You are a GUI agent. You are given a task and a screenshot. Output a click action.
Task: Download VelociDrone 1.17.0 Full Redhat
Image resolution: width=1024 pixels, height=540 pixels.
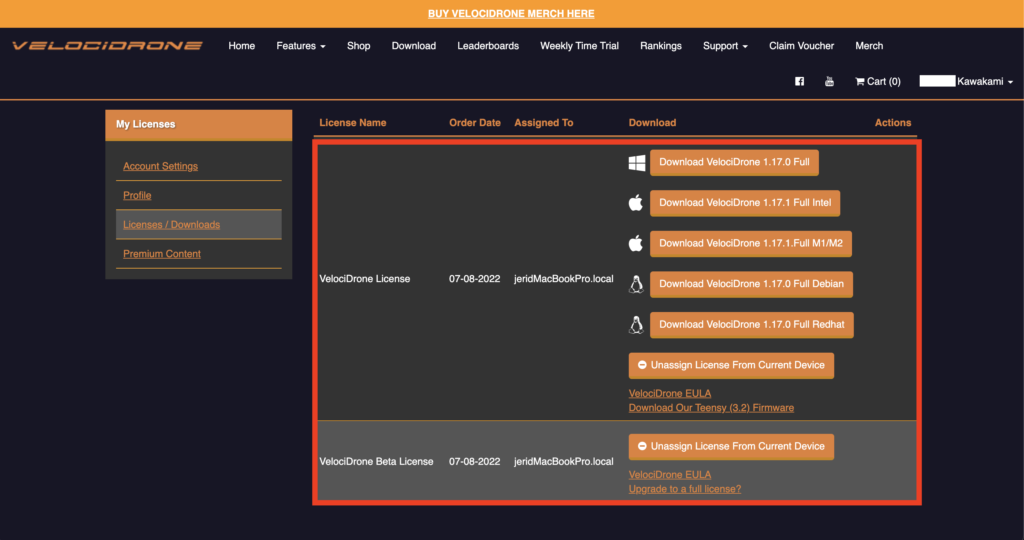(752, 325)
